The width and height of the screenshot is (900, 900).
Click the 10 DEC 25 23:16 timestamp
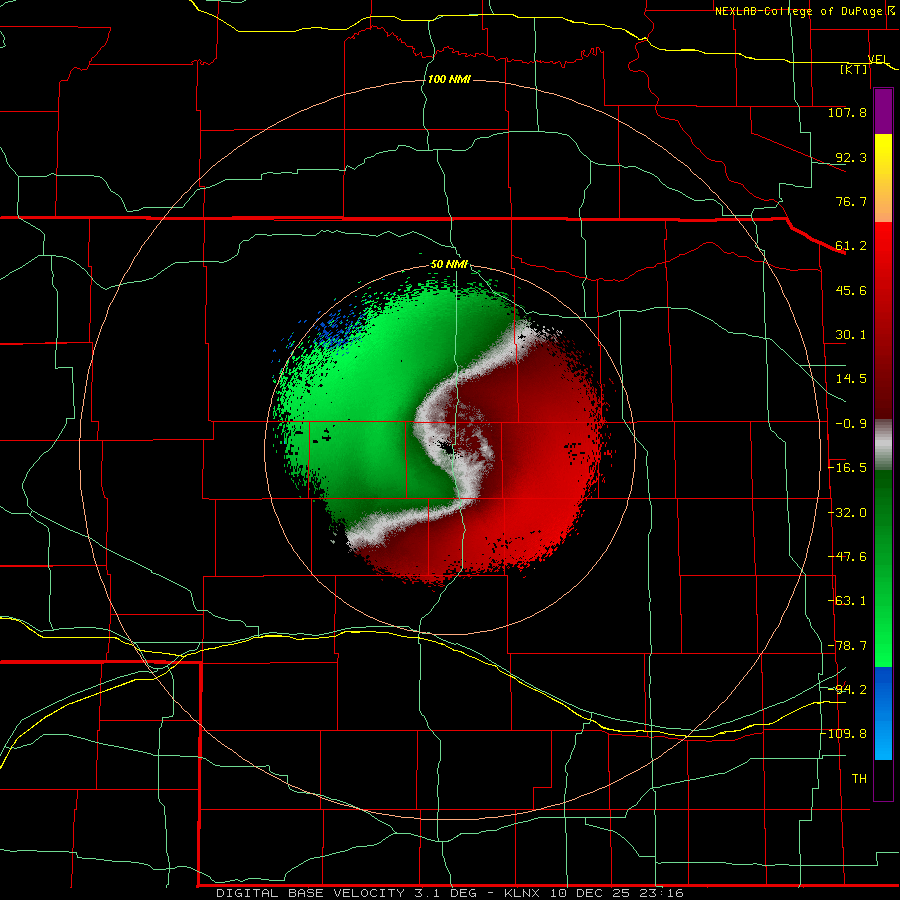(616, 893)
